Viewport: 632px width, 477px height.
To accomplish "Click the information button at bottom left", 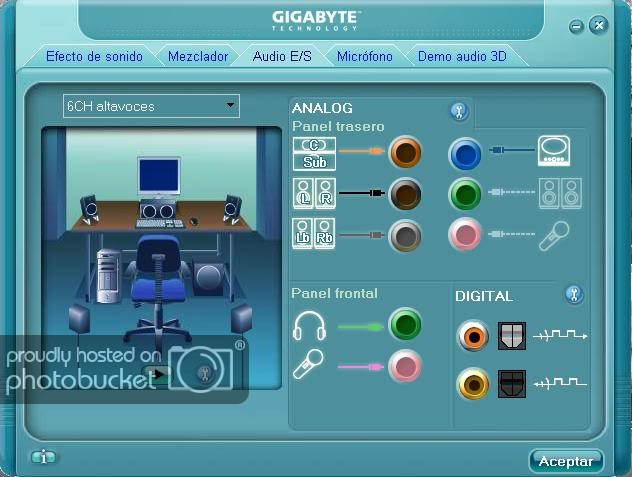I will 43,457.
